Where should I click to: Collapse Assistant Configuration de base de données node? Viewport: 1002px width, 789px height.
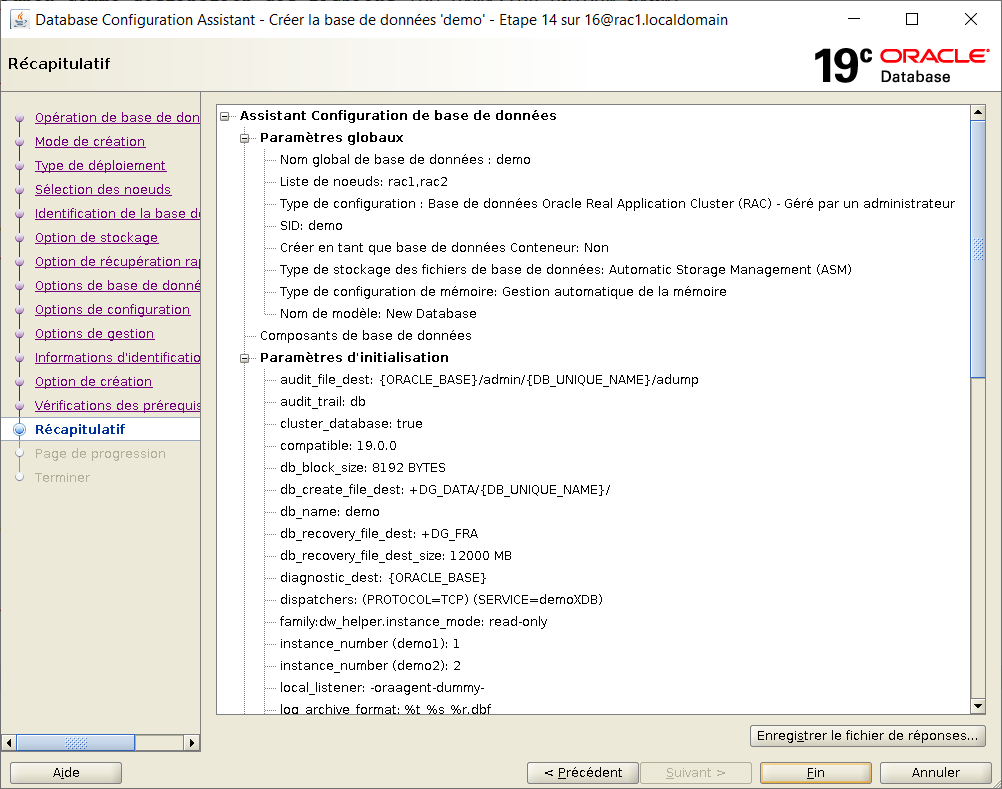click(224, 116)
